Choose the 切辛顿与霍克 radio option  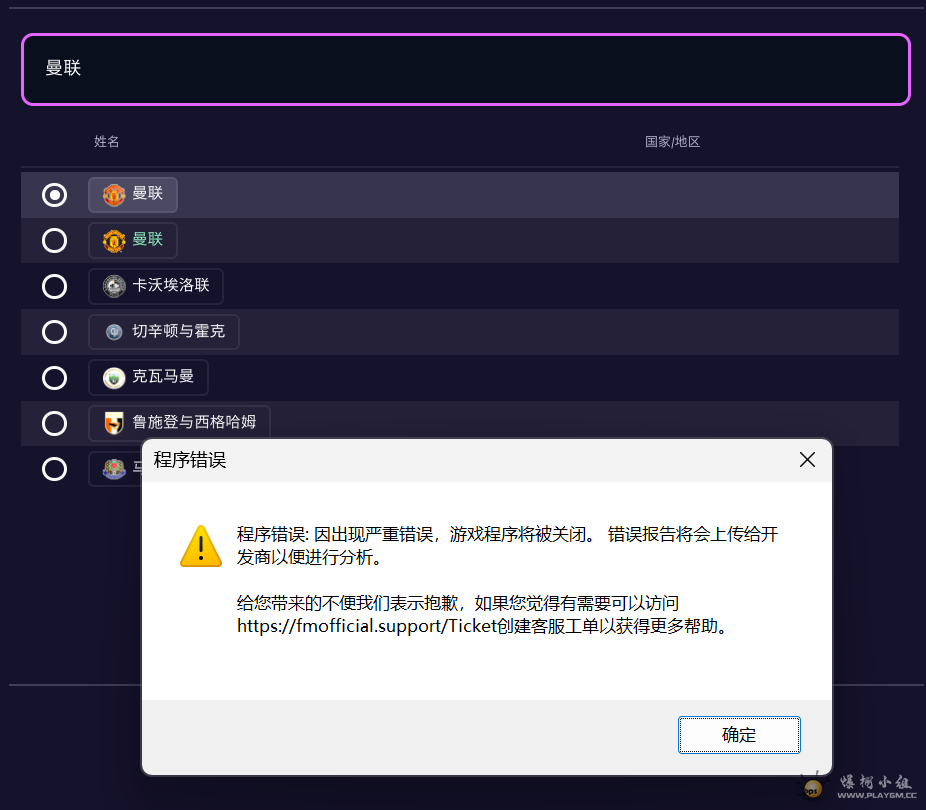pyautogui.click(x=54, y=332)
